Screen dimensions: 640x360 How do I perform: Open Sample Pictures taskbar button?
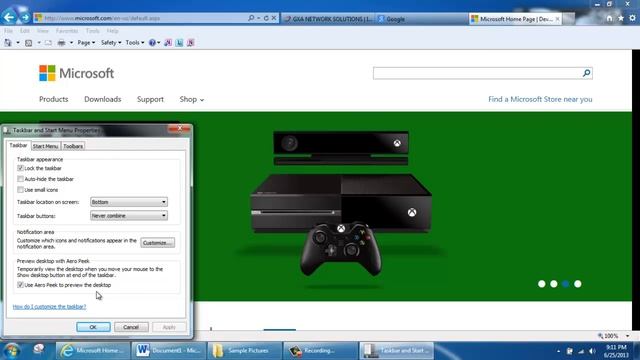pos(245,351)
